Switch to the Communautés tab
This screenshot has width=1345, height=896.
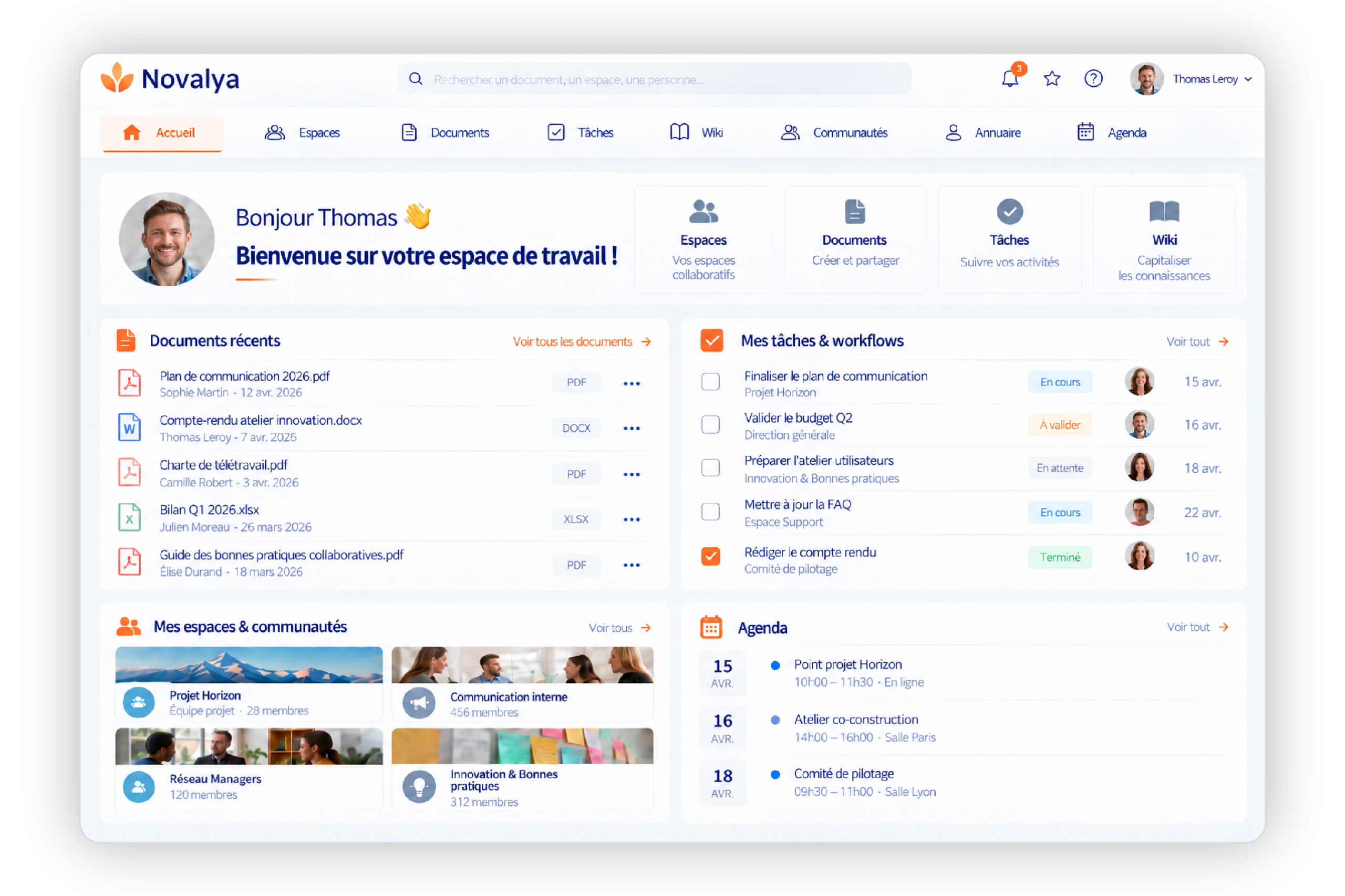coord(833,133)
